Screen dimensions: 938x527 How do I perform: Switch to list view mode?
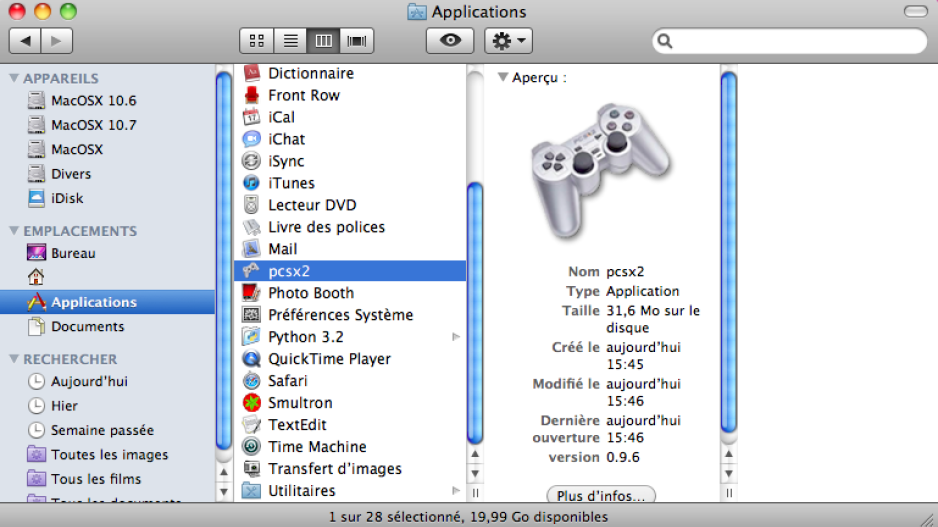coord(290,41)
